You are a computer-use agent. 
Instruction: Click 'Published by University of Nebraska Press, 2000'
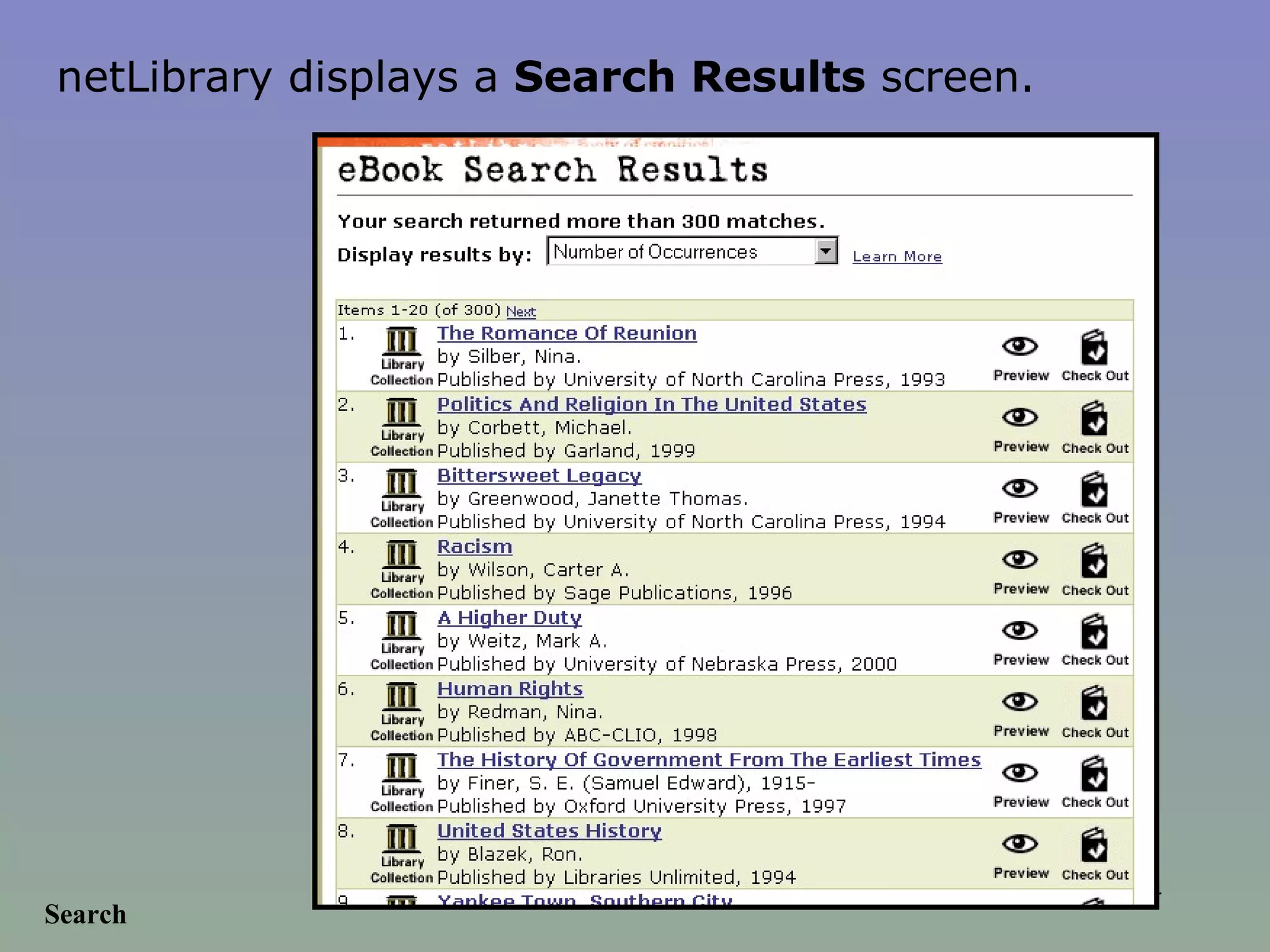(667, 664)
